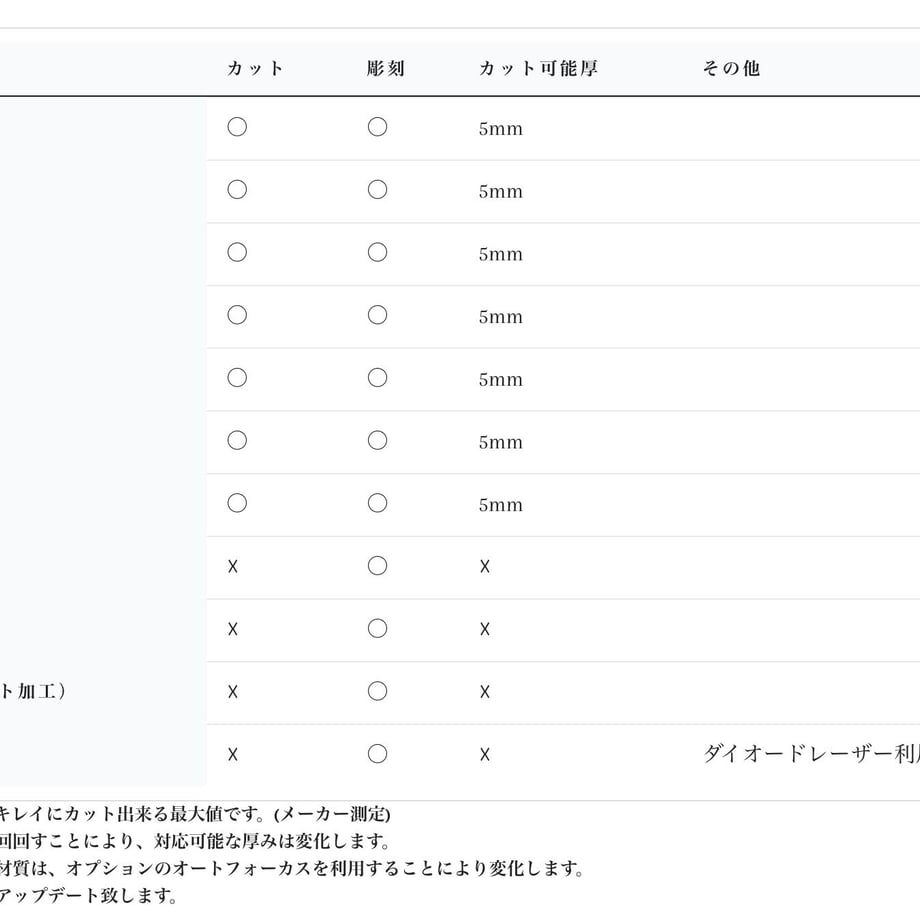Click the その他 column header
Image resolution: width=920 pixels, height=920 pixels.
tap(731, 69)
